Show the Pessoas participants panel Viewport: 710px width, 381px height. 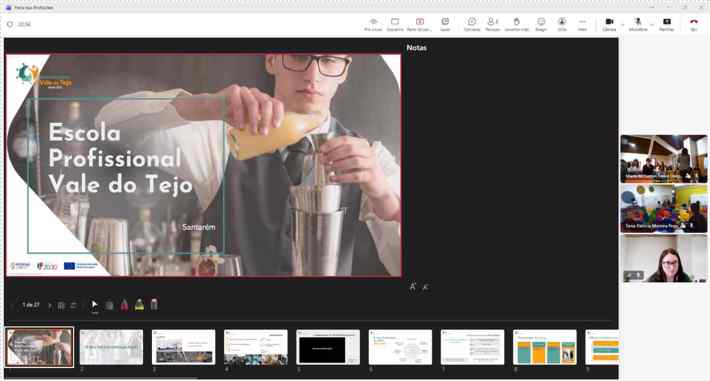pyautogui.click(x=492, y=24)
